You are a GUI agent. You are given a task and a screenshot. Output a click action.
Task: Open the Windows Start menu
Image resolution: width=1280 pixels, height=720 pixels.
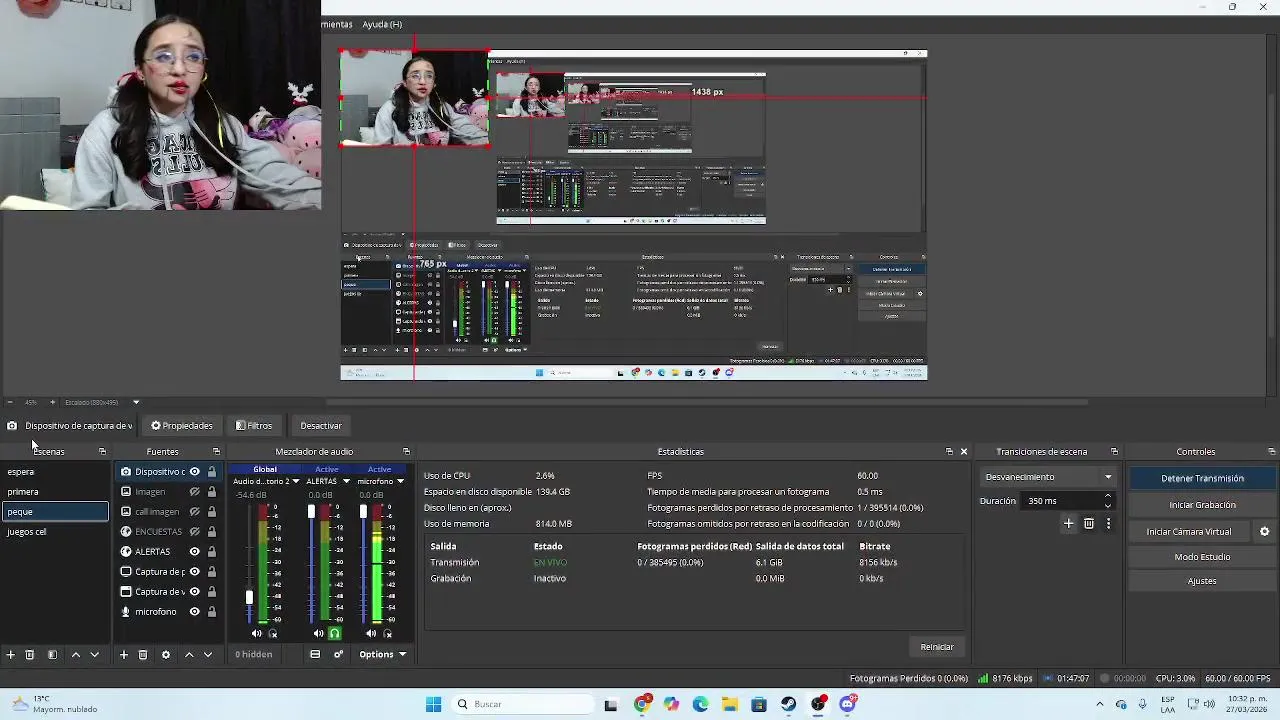pos(433,704)
